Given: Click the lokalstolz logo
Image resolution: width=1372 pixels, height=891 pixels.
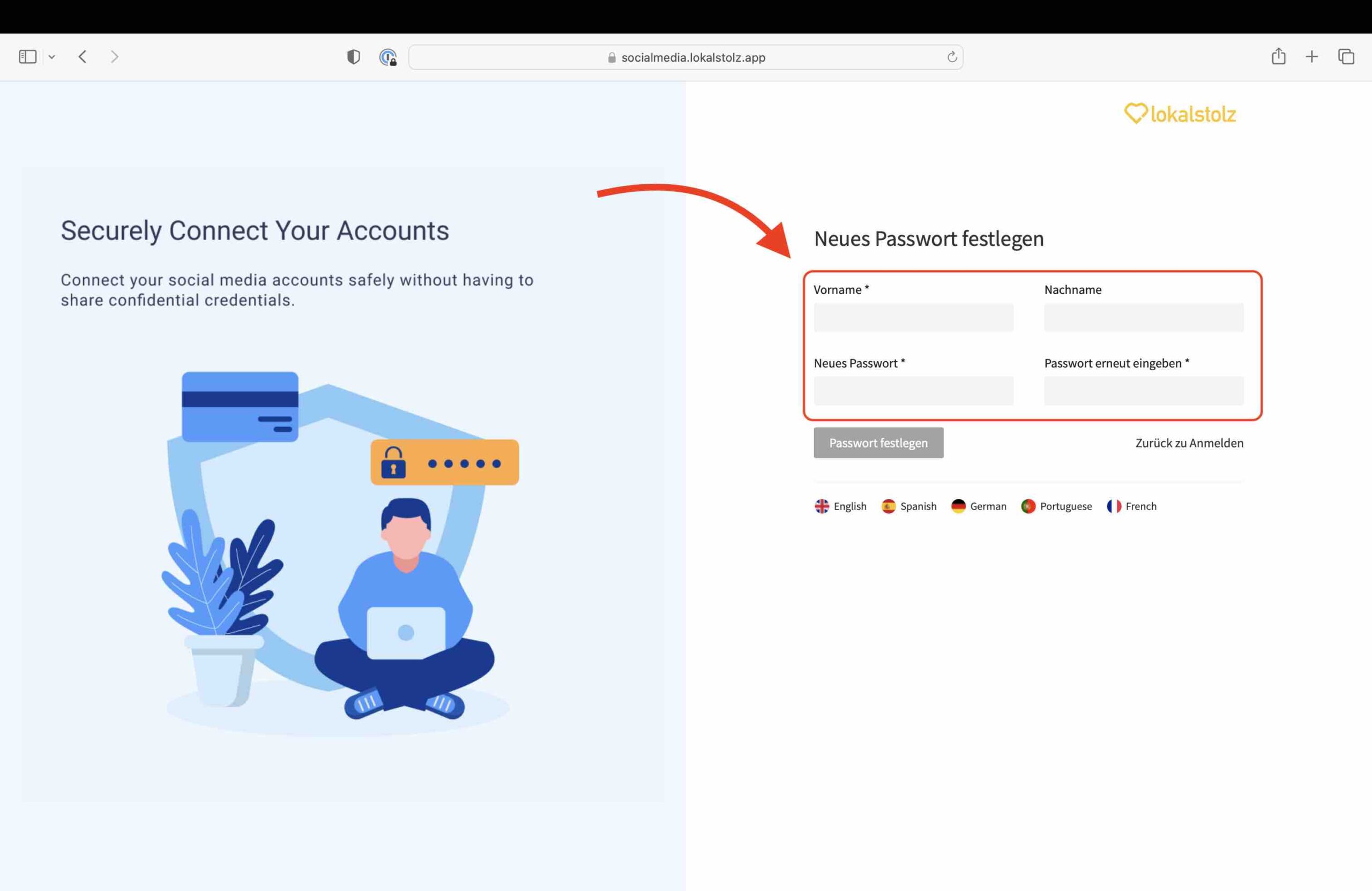Looking at the screenshot, I should 1180,114.
